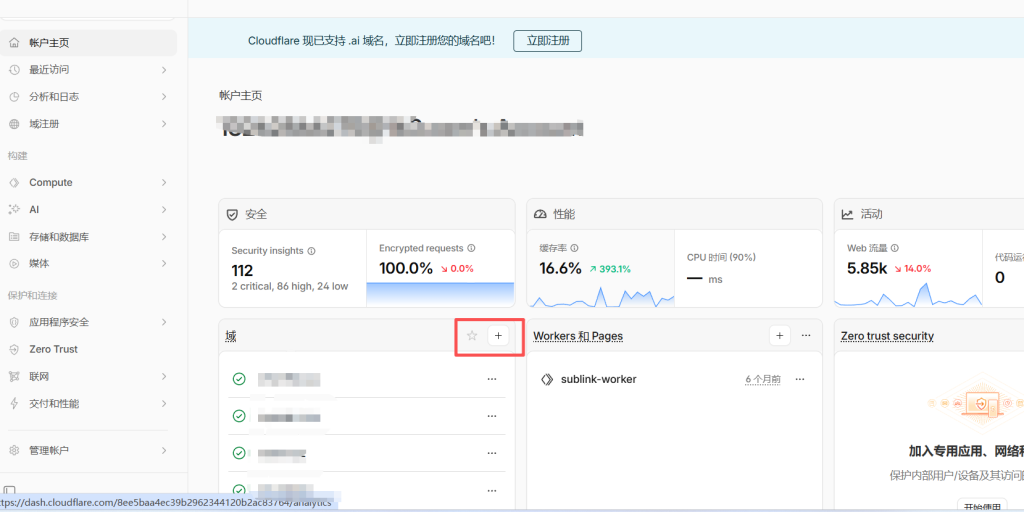Click the Zero trust security heading link
Viewport: 1024px width, 512px height.
[887, 336]
